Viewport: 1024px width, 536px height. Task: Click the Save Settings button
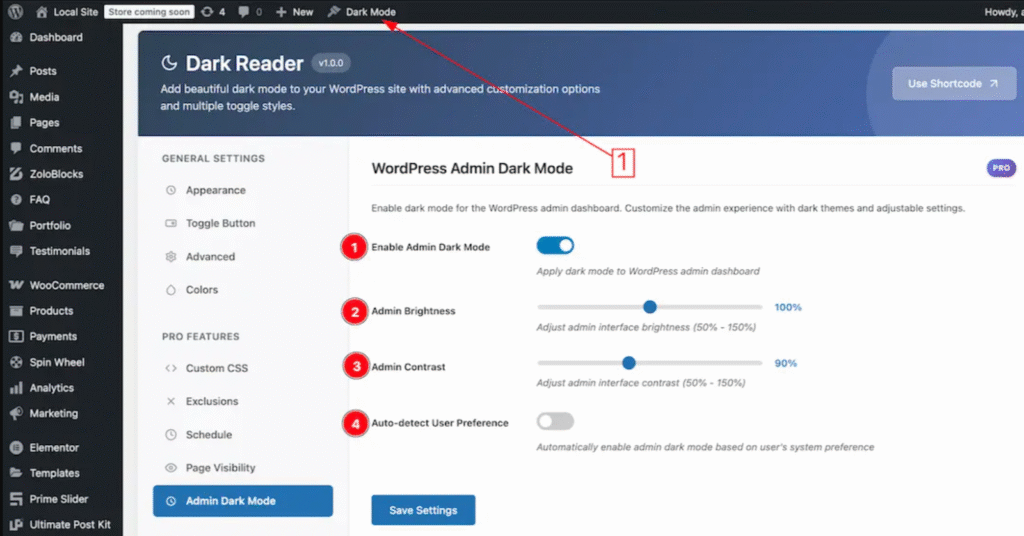click(x=423, y=510)
